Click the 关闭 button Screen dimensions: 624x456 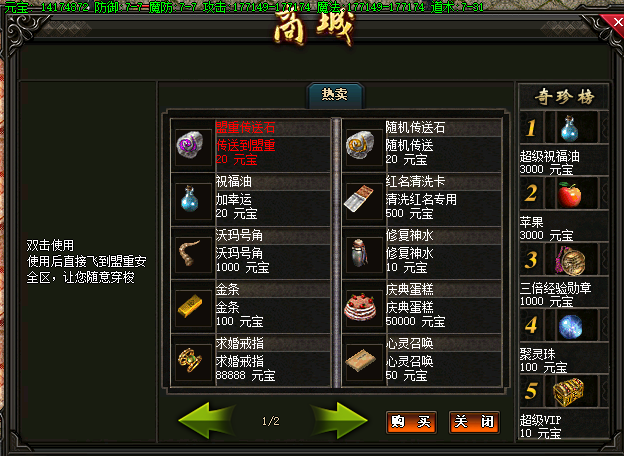[x=474, y=422]
